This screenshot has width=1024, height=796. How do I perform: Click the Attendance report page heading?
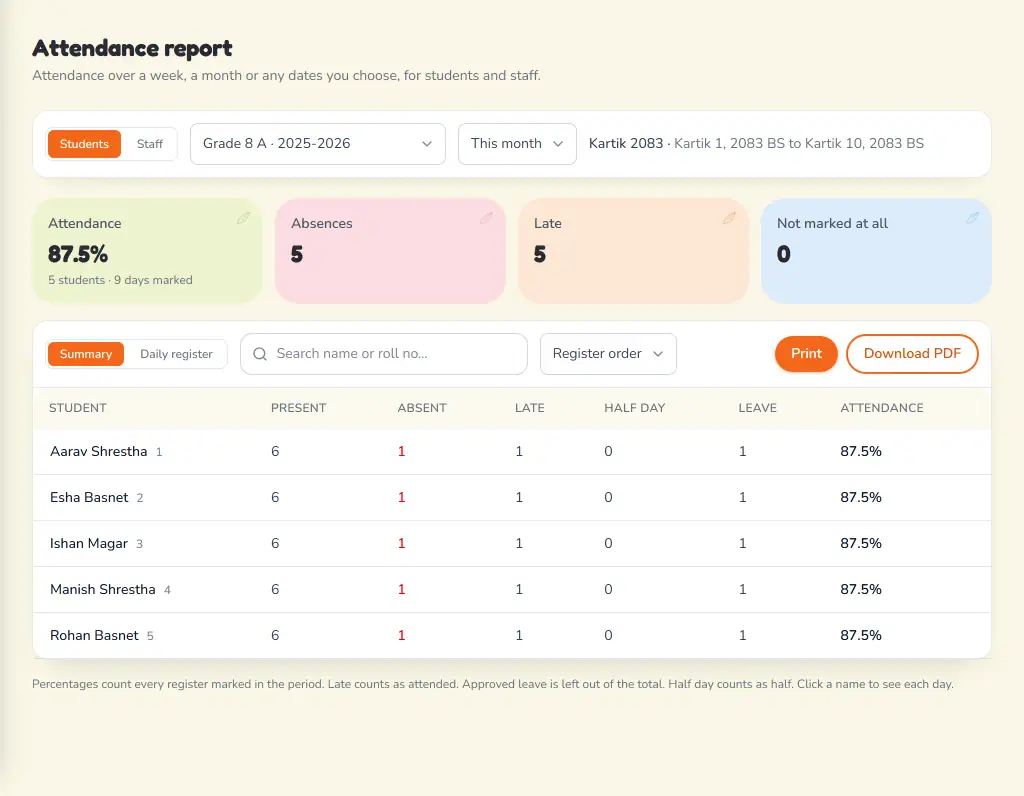point(132,48)
